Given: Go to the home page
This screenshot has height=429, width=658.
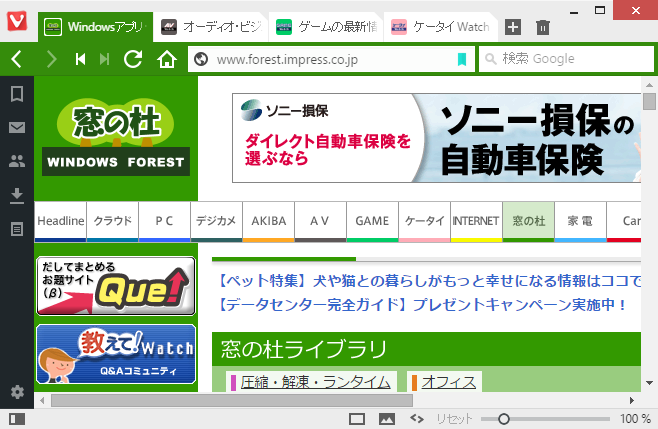Looking at the screenshot, I should pos(167,59).
